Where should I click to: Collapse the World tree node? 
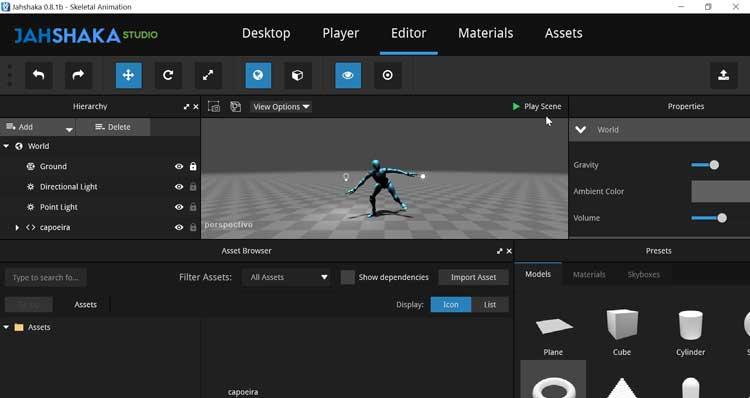pos(6,146)
